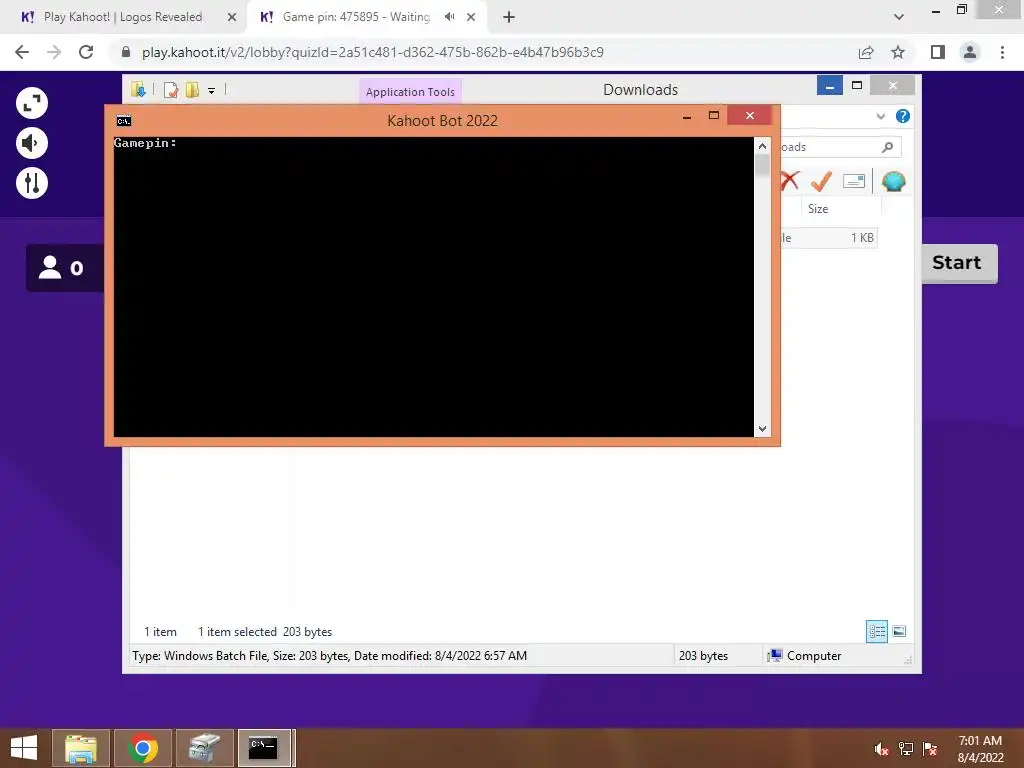
Task: Go back in Chrome
Action: 22,52
